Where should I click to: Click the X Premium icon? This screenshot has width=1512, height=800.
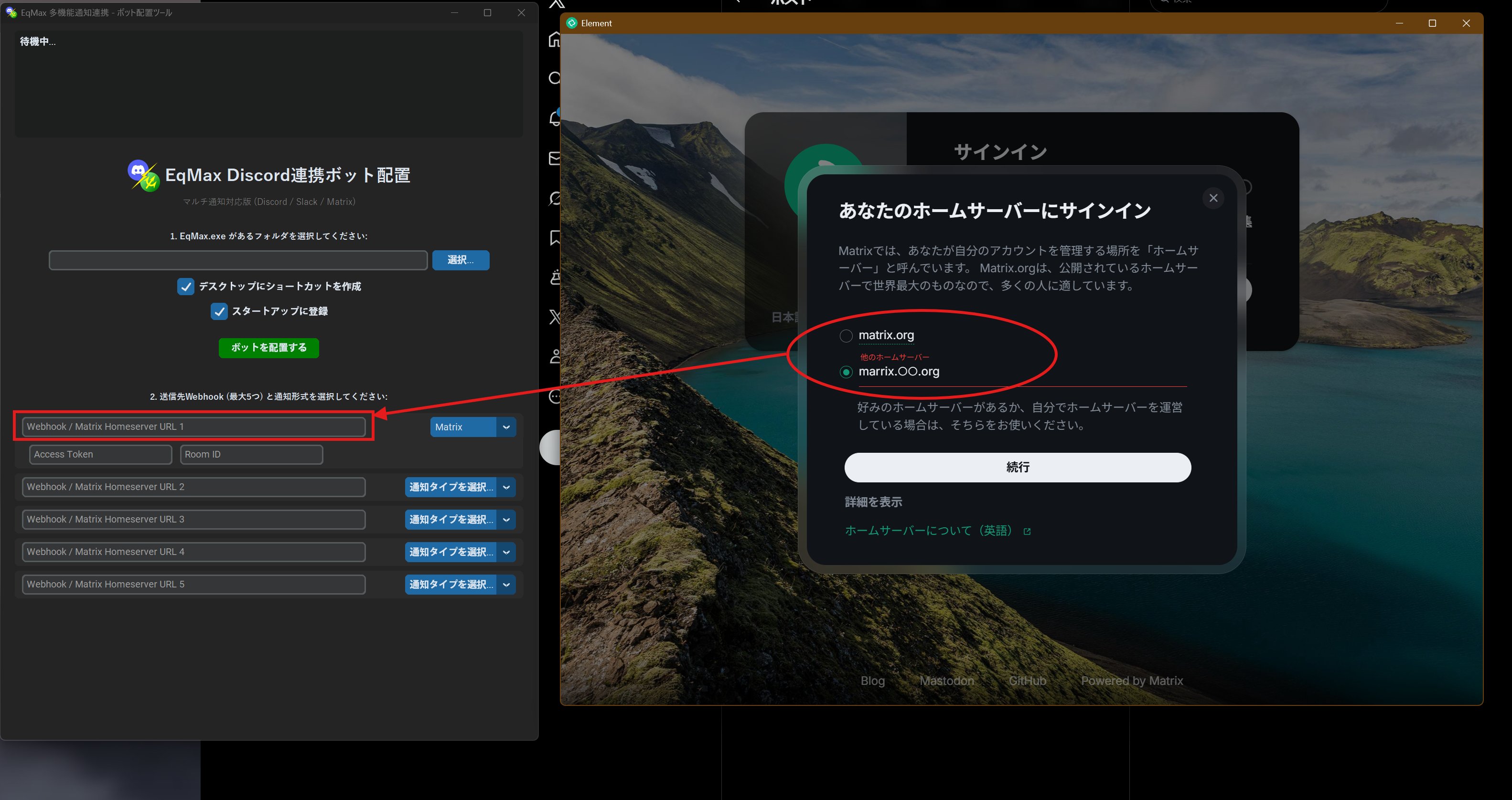tap(555, 317)
